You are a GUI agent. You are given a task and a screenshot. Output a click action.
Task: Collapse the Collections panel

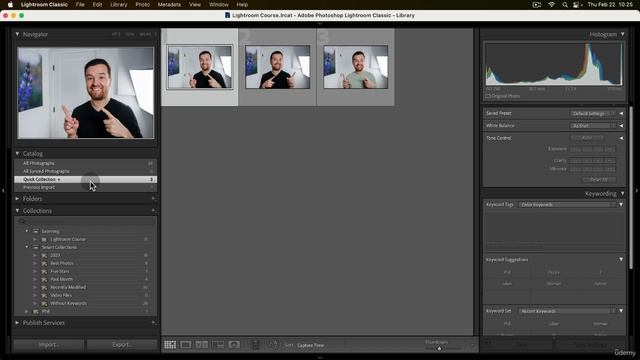pos(17,211)
